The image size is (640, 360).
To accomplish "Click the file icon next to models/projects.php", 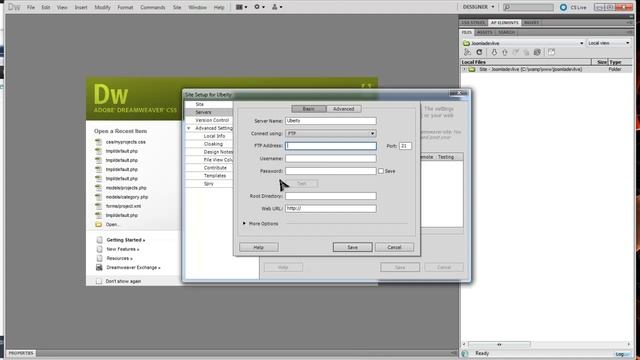I will 98,188.
